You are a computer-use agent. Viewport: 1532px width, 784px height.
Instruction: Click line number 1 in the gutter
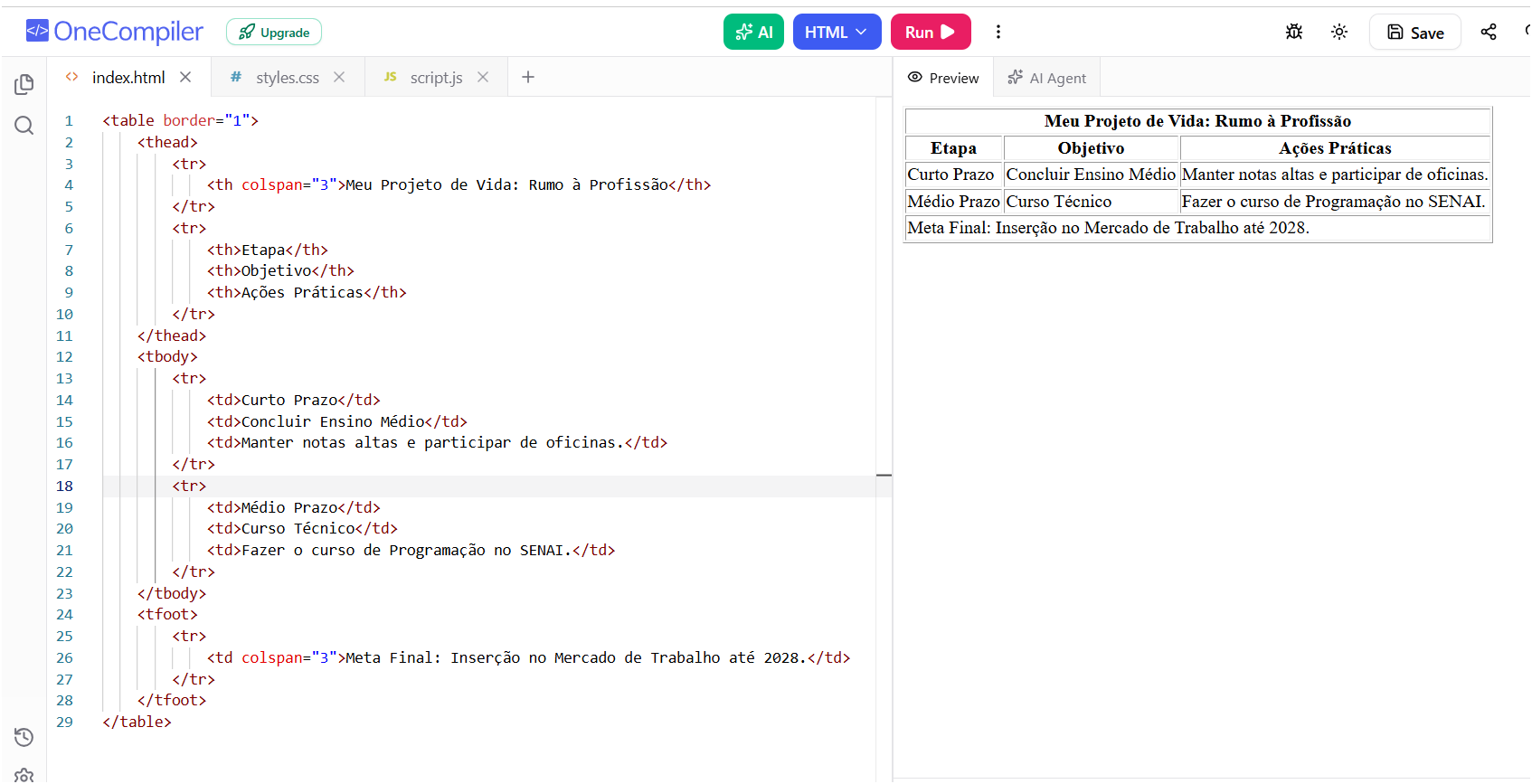(x=68, y=120)
